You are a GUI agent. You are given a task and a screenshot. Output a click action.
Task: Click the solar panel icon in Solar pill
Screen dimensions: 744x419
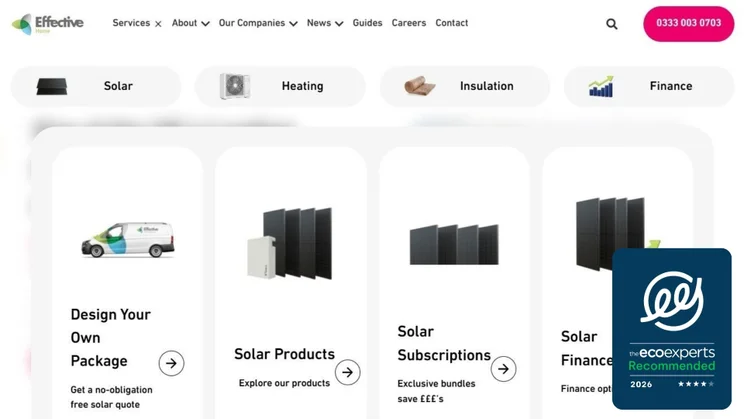point(52,86)
